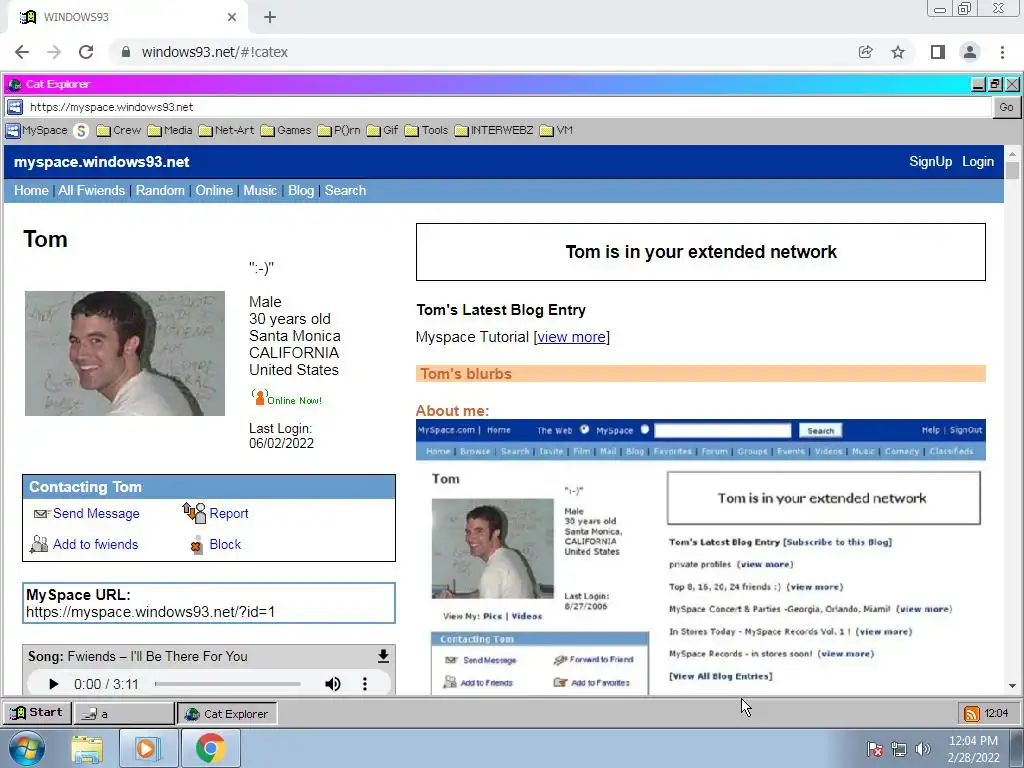The width and height of the screenshot is (1024, 768).
Task: Click the S bookmark icon
Action: coord(81,131)
